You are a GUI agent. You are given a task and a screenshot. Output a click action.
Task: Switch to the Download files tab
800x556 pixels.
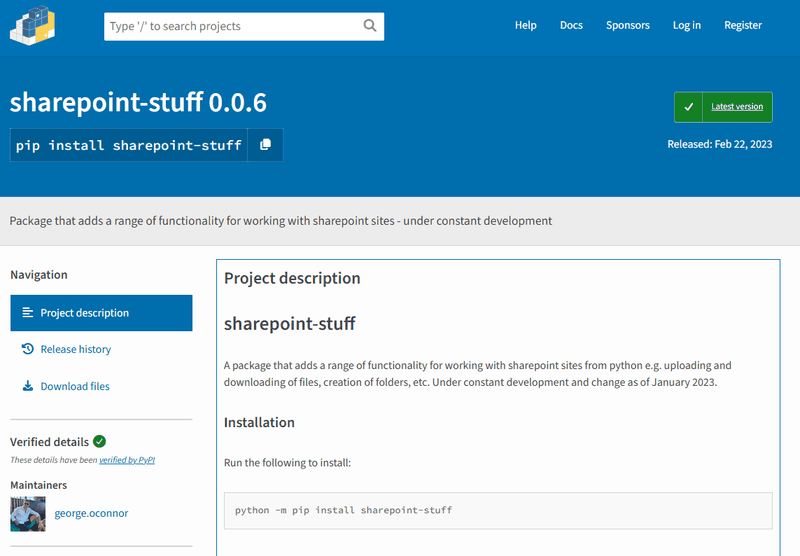click(102, 386)
